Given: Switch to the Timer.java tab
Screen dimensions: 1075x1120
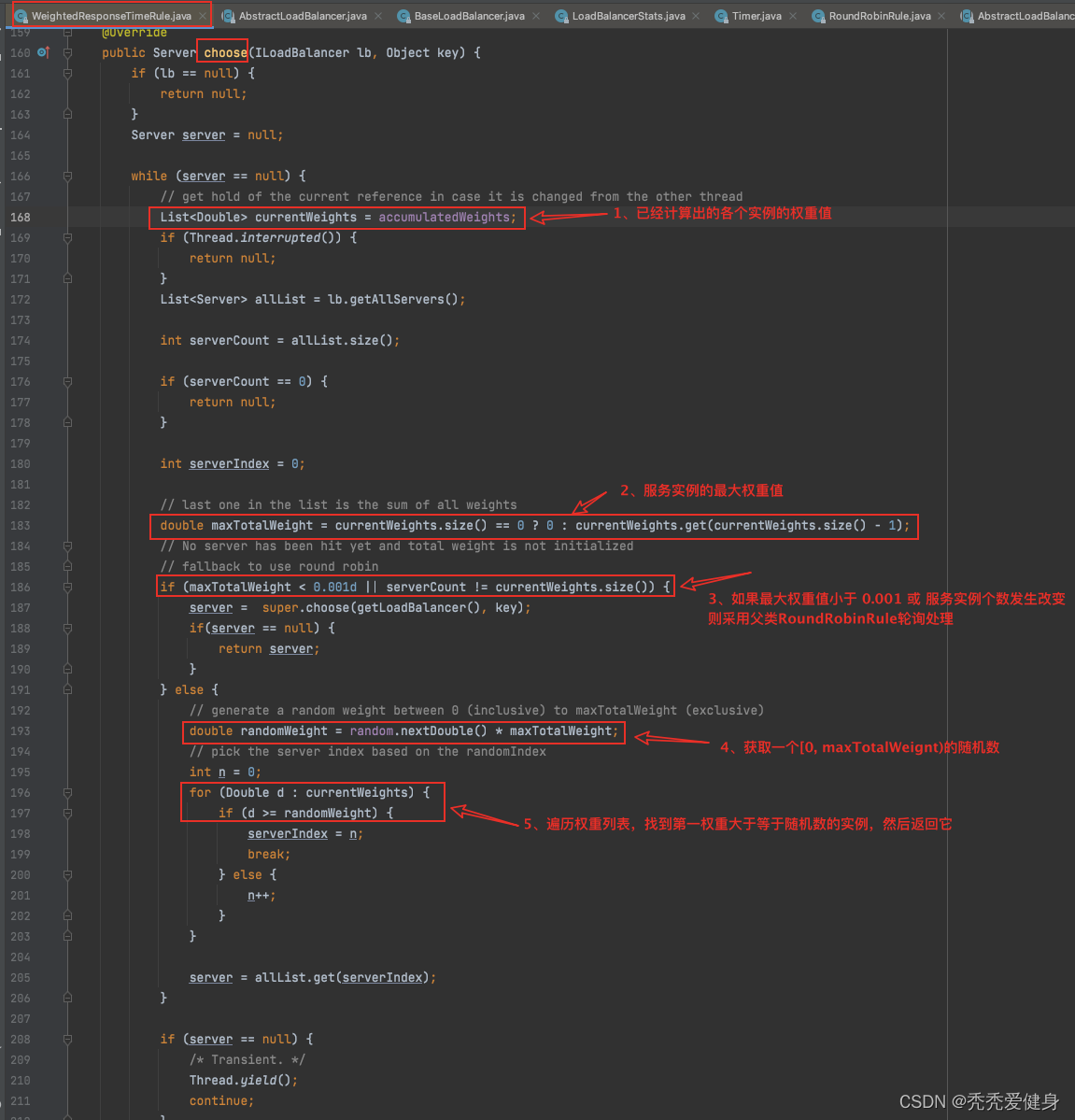Looking at the screenshot, I should click(757, 16).
